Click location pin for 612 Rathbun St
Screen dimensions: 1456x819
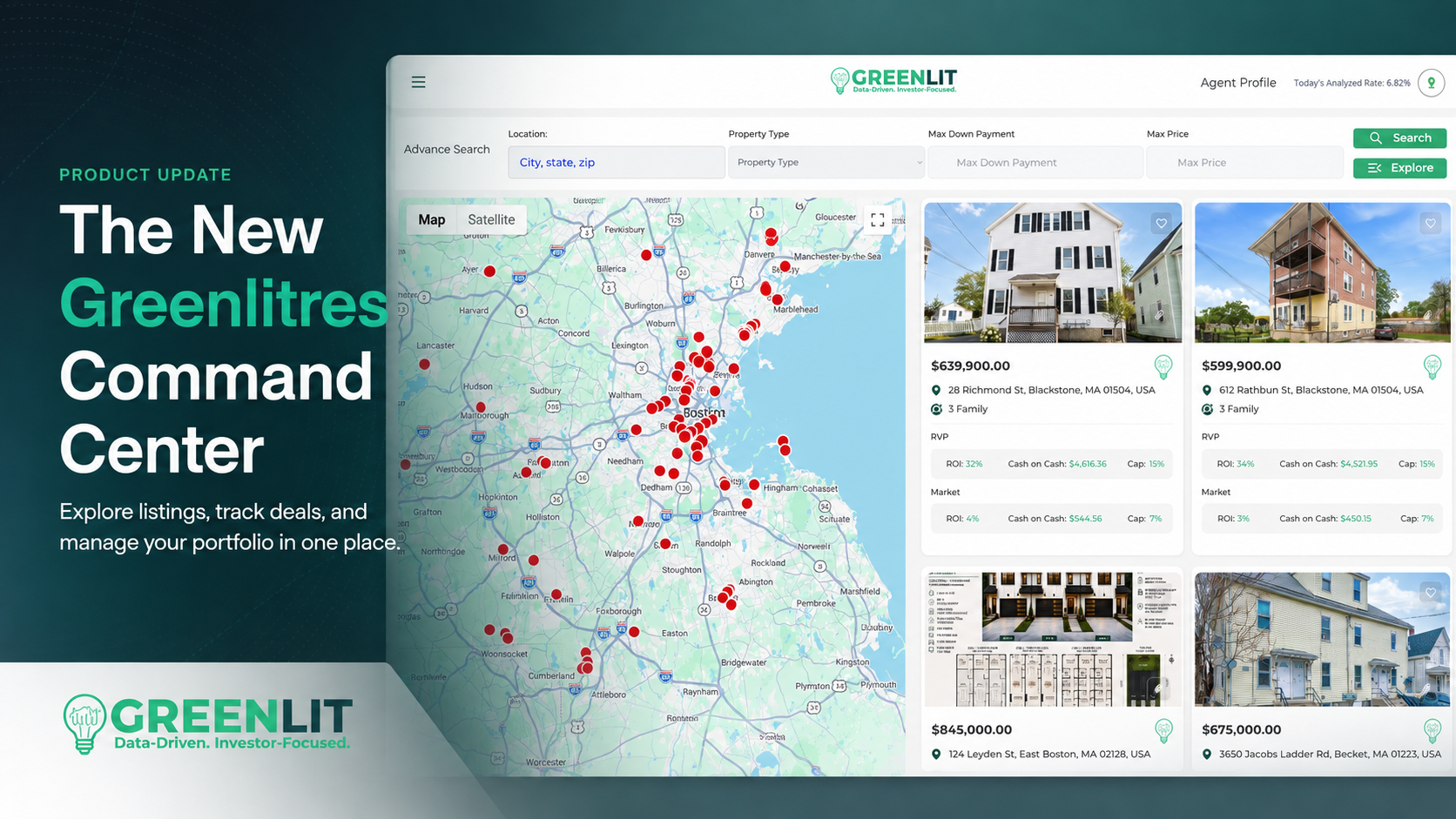1207,390
